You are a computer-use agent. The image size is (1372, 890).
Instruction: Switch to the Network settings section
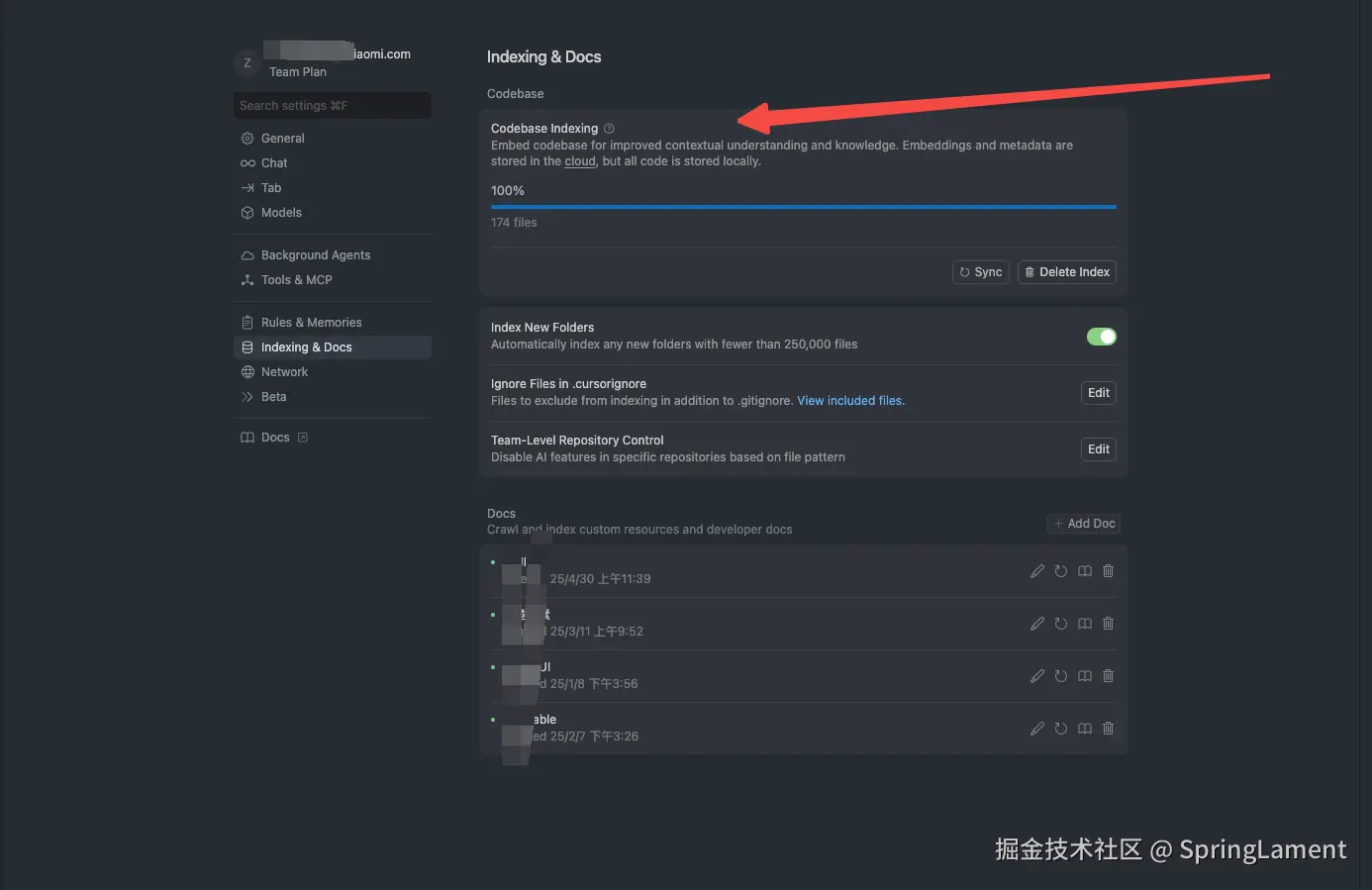[285, 371]
